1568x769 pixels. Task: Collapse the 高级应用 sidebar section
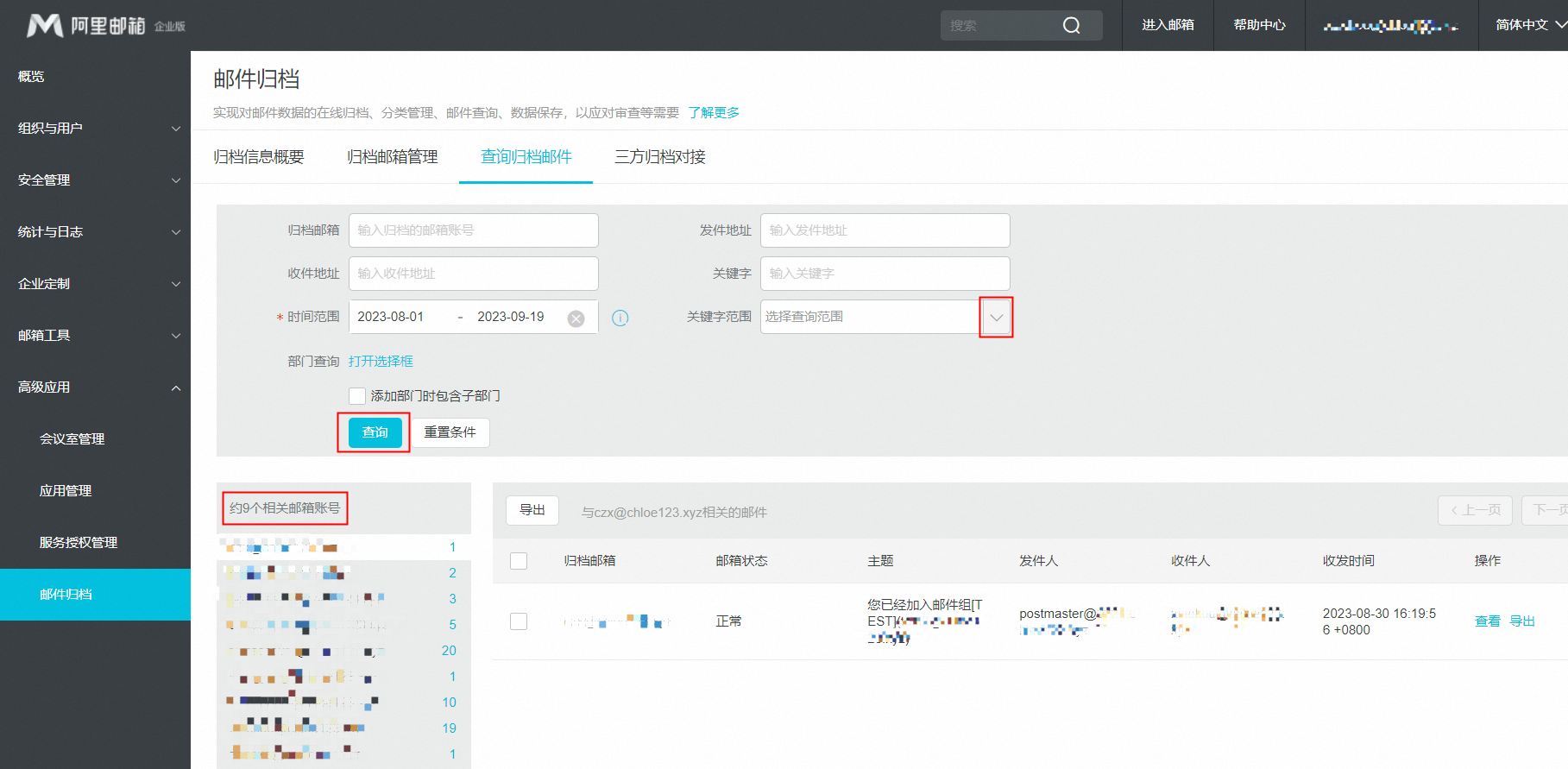pyautogui.click(x=95, y=388)
